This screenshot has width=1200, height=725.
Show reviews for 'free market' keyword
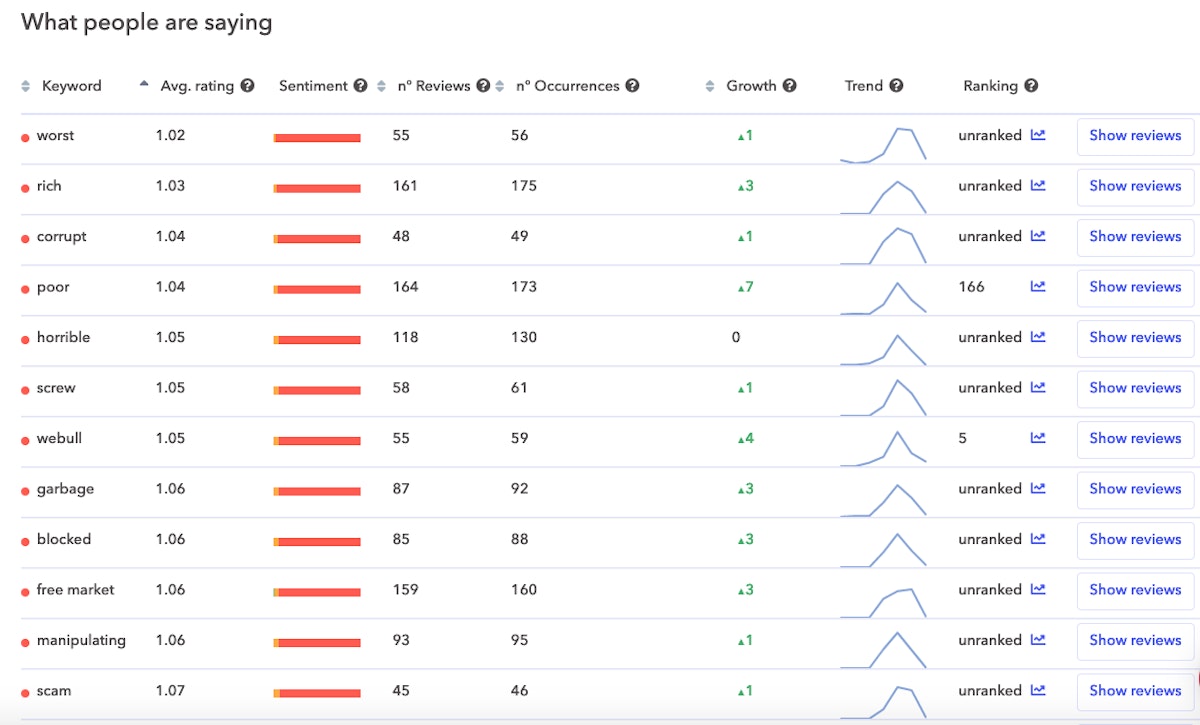point(1135,590)
